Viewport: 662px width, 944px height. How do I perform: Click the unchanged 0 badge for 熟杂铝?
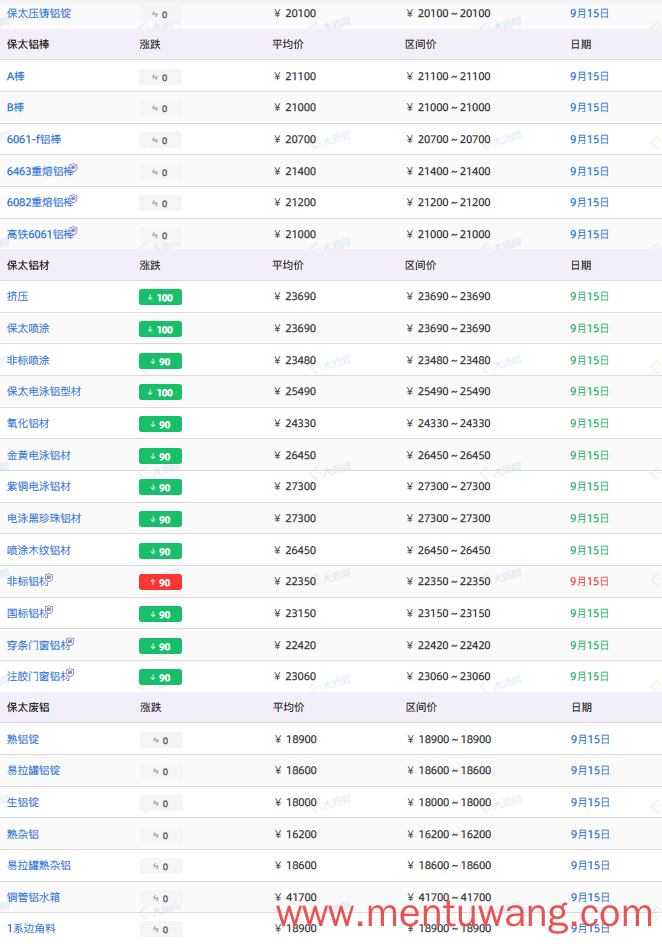pyautogui.click(x=161, y=835)
